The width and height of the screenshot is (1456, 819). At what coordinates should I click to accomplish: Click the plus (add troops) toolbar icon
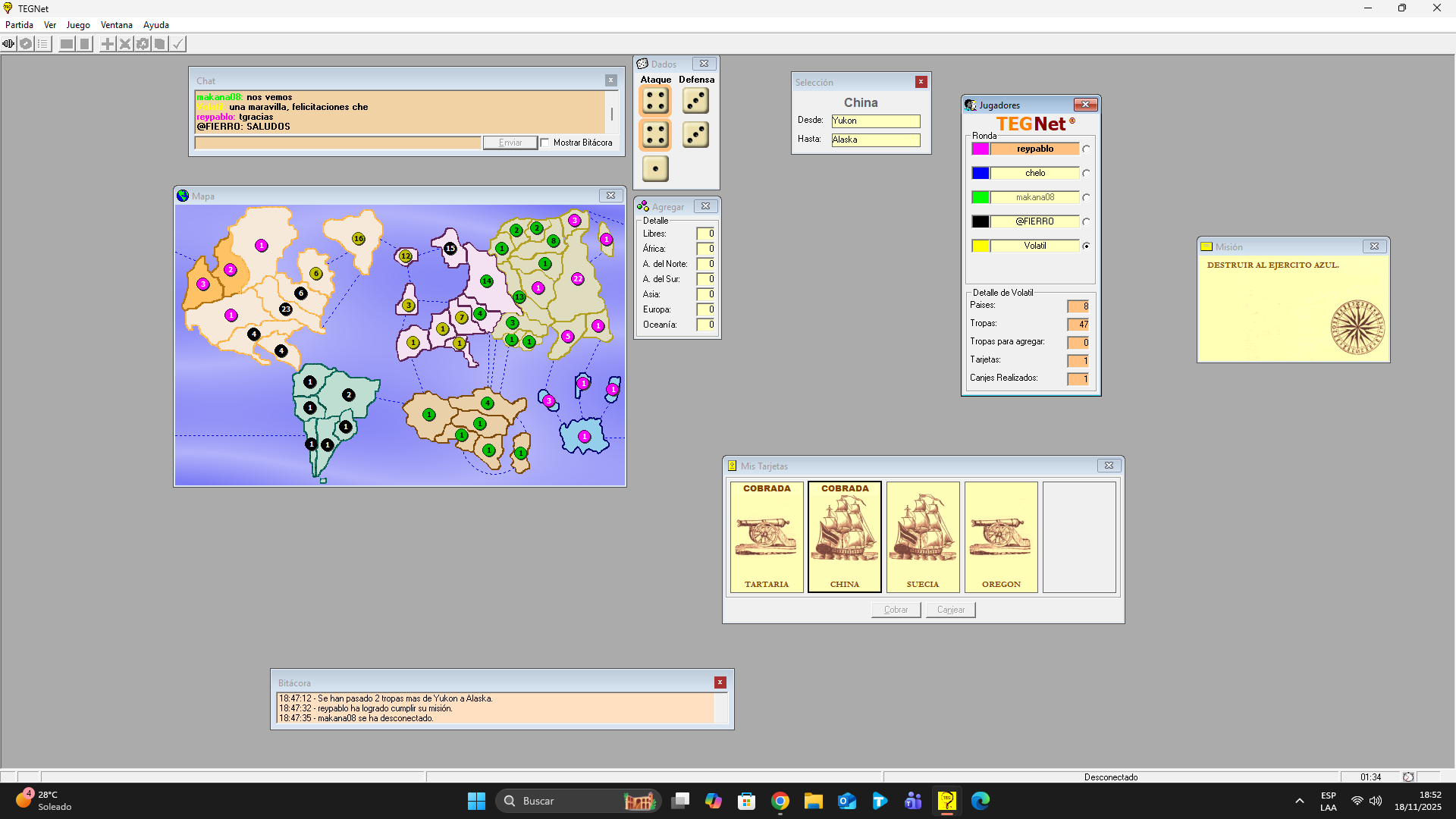point(108,44)
